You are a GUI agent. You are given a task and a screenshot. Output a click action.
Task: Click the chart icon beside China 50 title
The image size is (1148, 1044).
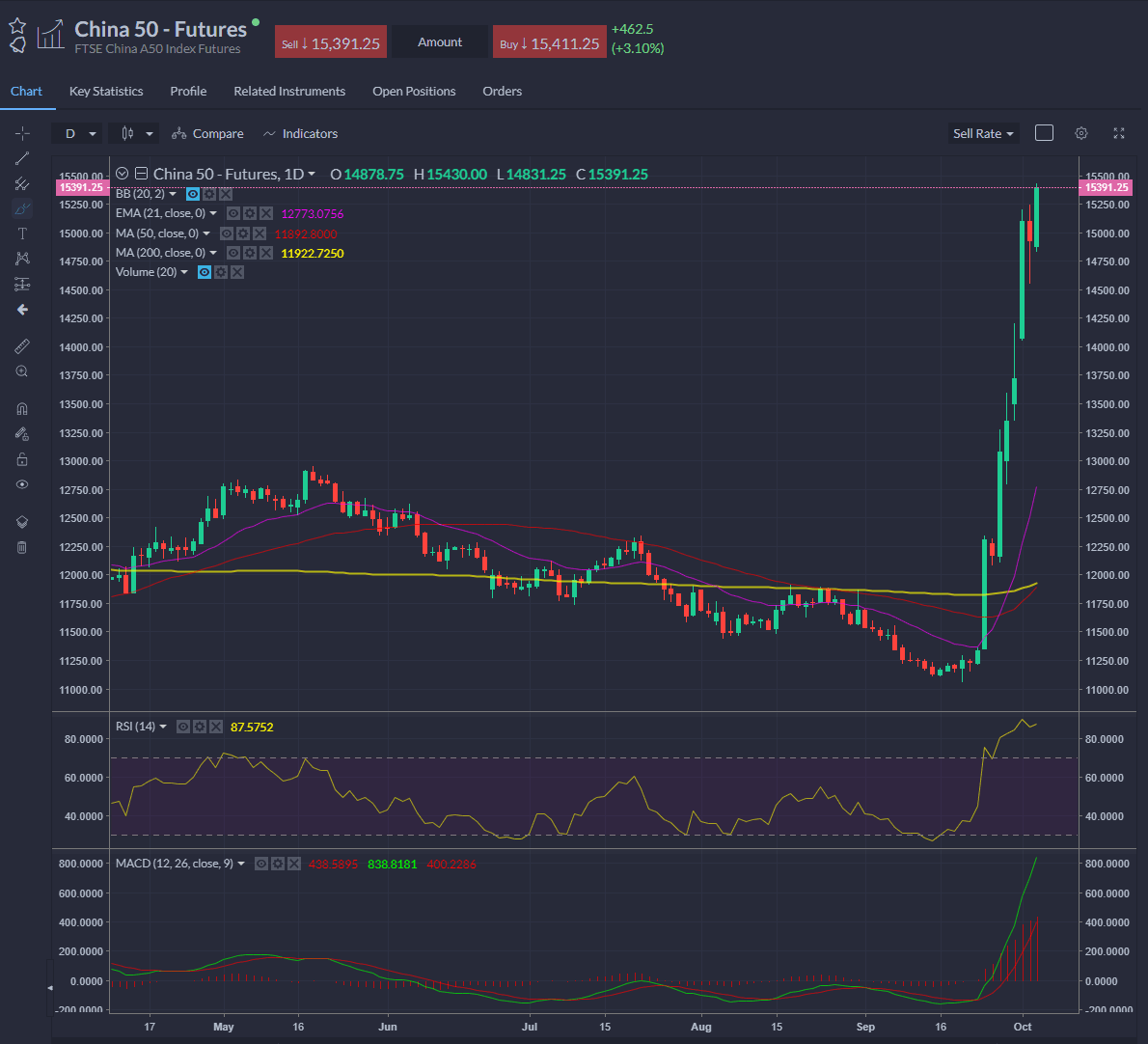(50, 35)
